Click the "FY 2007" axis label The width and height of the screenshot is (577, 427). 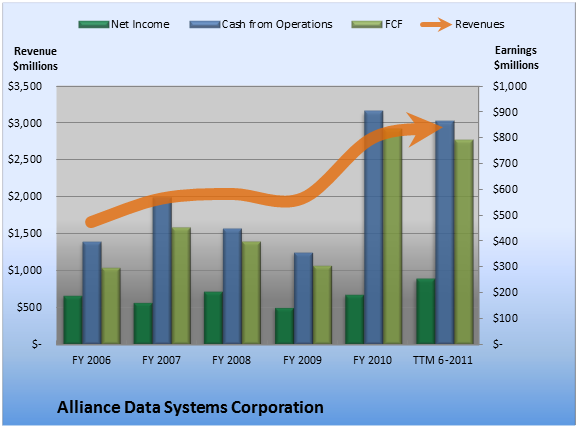click(162, 360)
